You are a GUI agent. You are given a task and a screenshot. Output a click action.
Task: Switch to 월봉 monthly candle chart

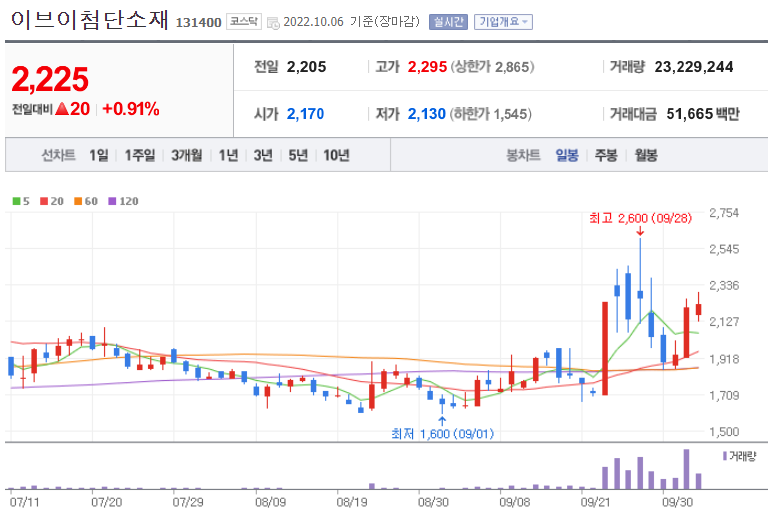tap(646, 155)
